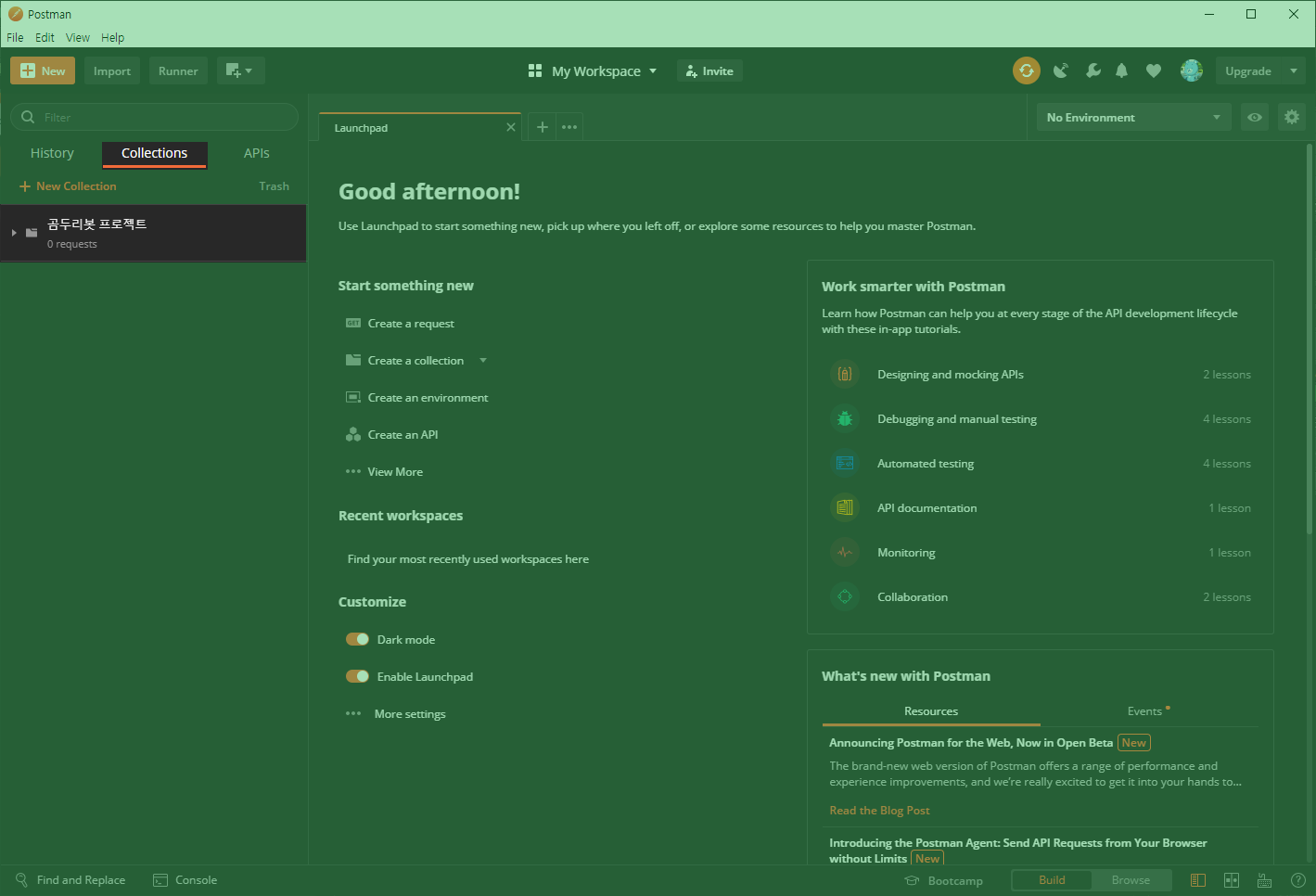Open the wrench settings icon
This screenshot has width=1316, height=896.
click(x=1093, y=70)
